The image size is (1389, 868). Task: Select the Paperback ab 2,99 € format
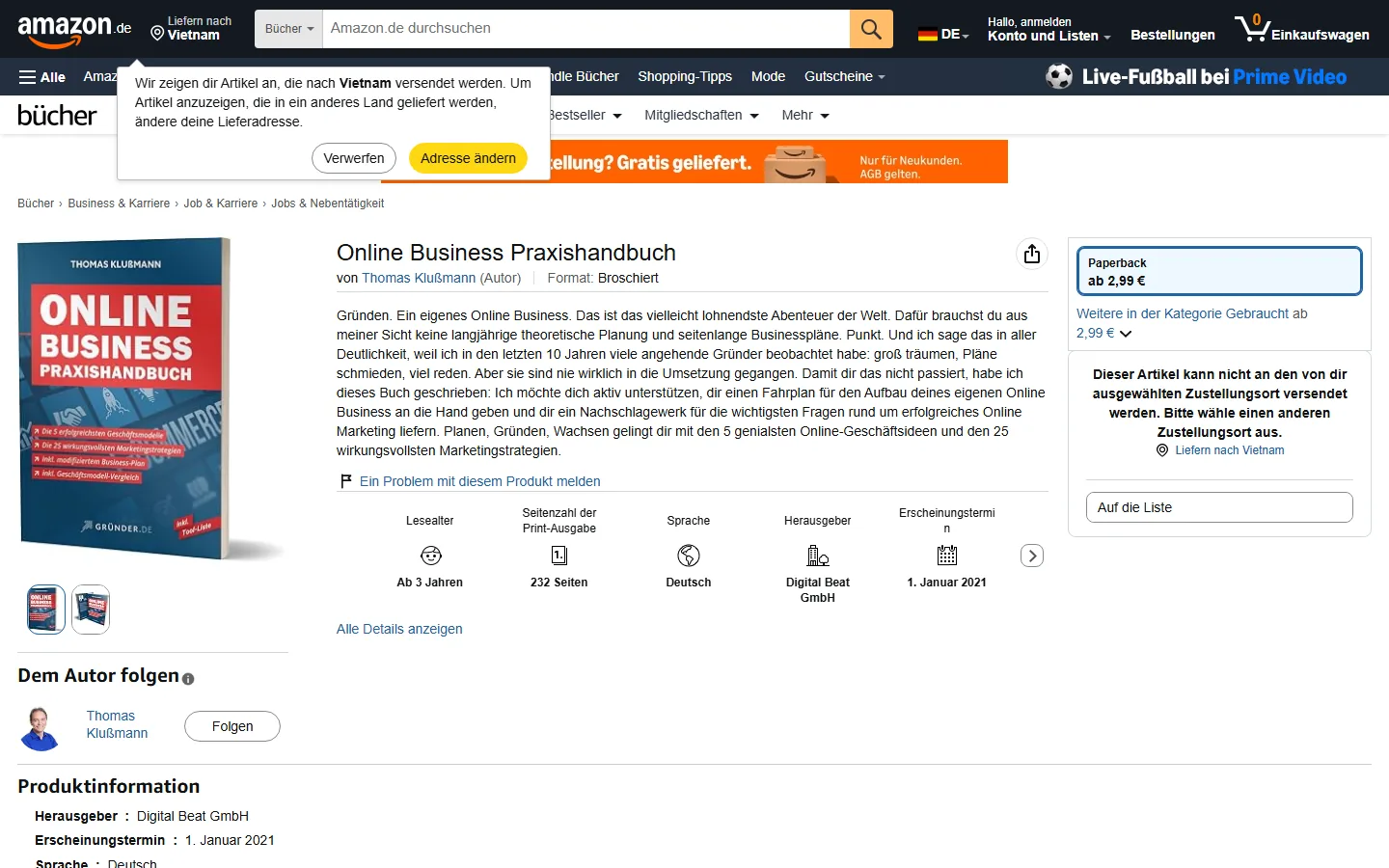pos(1219,271)
